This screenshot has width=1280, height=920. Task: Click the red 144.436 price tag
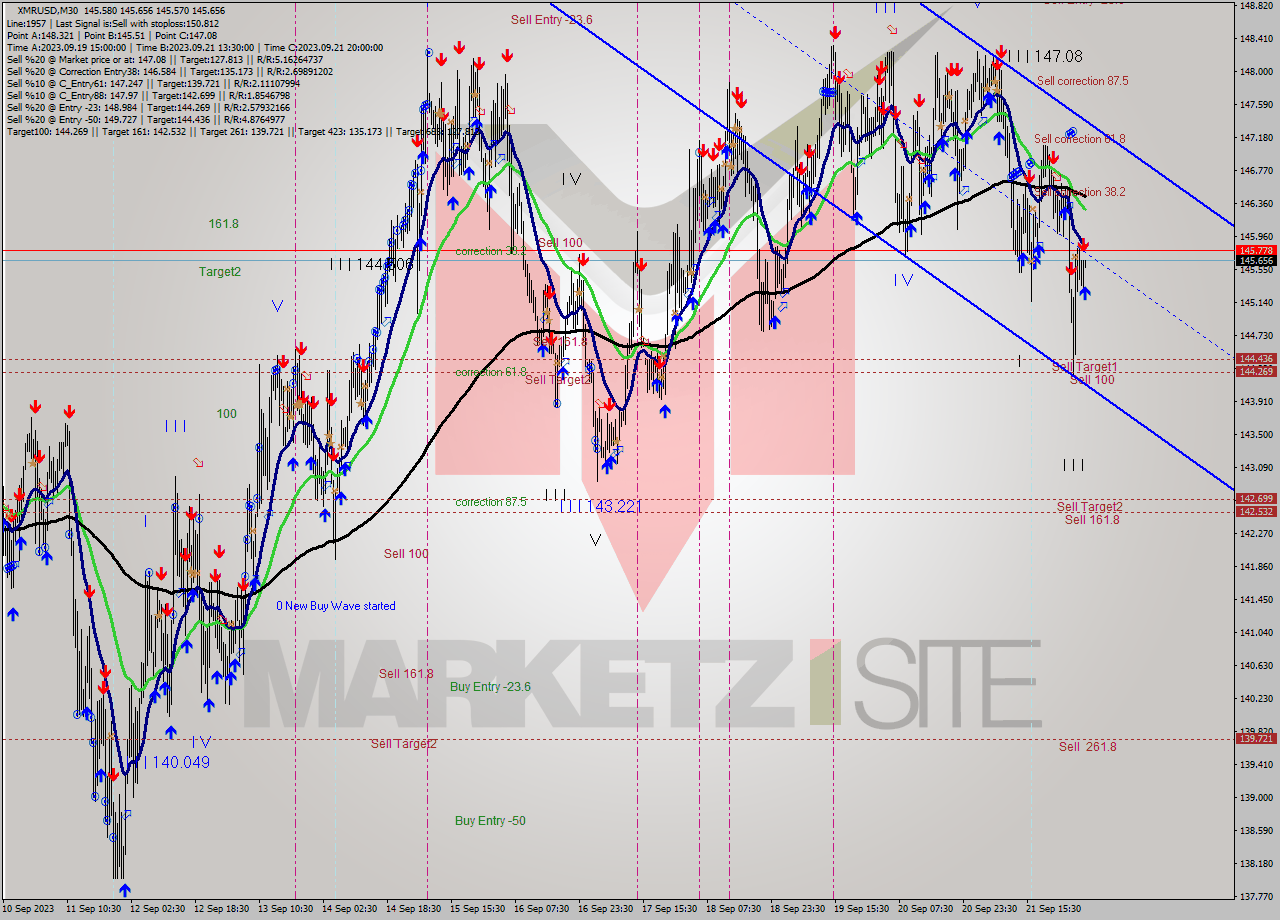point(1256,358)
